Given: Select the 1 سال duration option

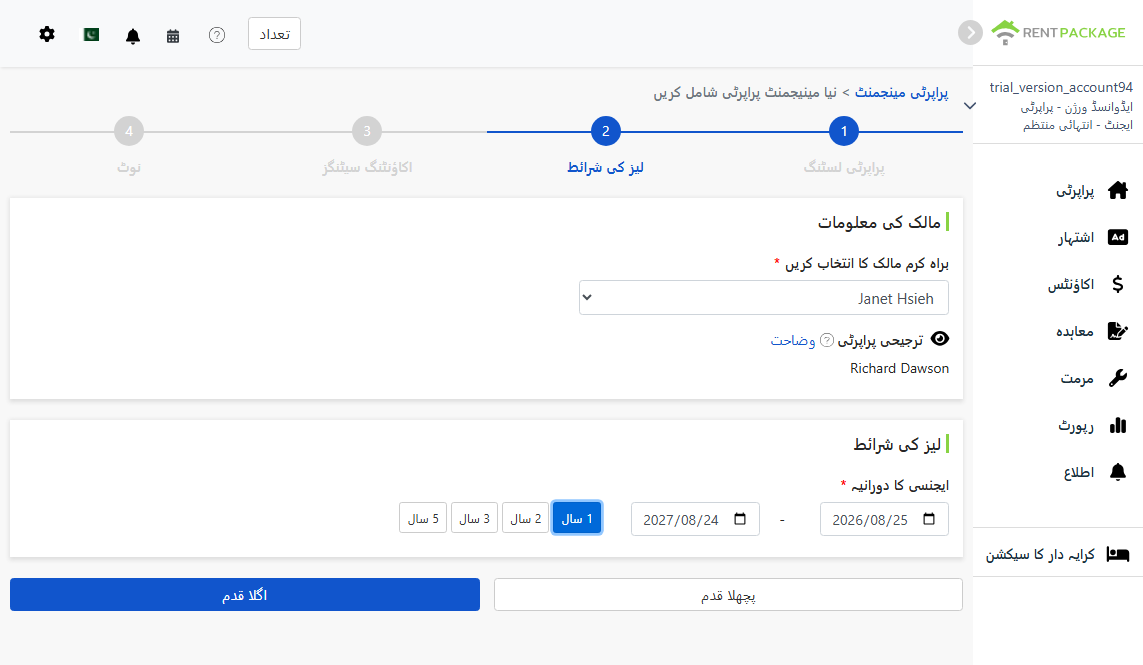Looking at the screenshot, I should click(577, 518).
